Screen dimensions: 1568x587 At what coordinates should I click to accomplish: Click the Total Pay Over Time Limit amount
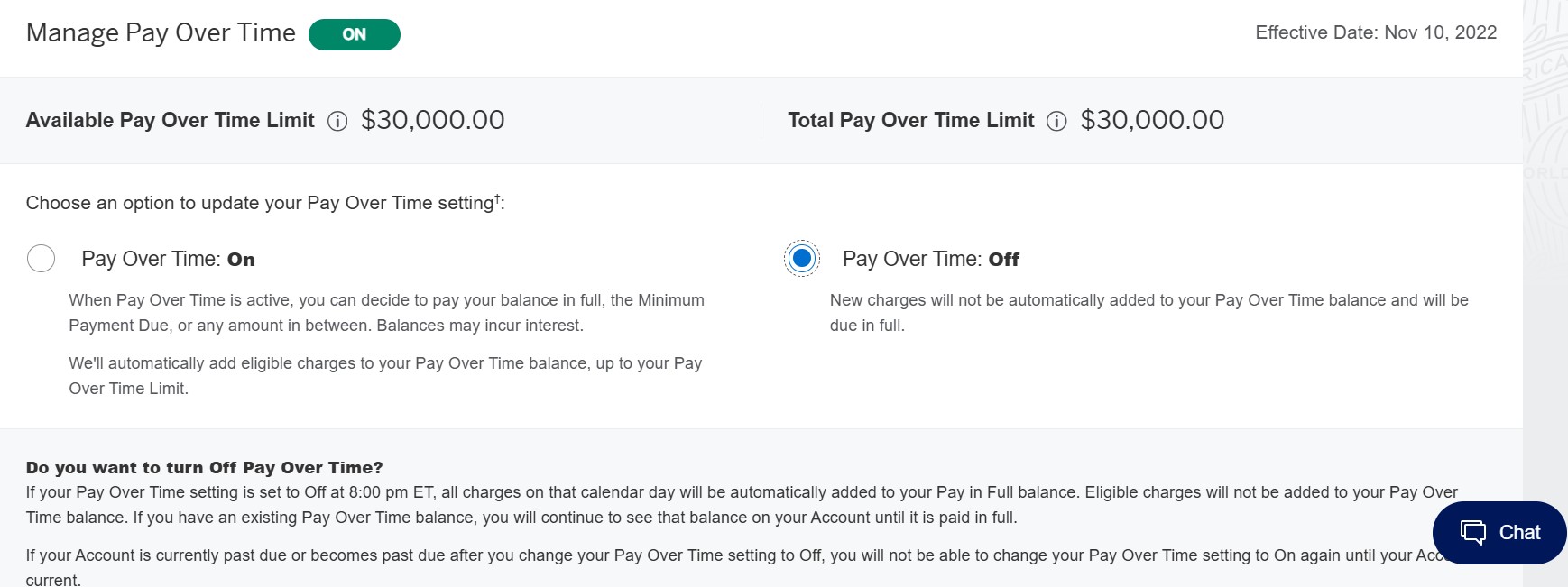1152,119
